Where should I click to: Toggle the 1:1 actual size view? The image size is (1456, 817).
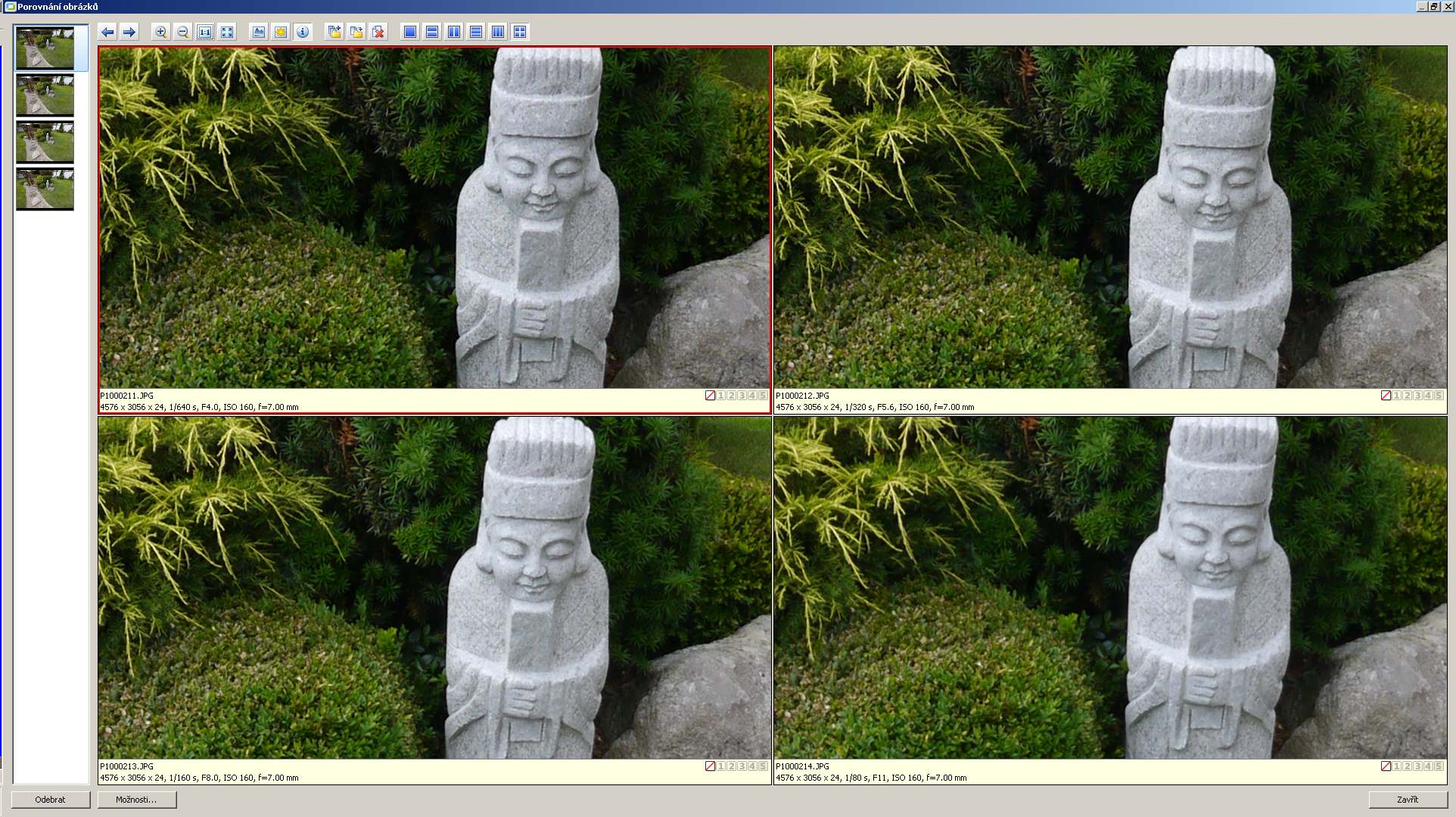coord(205,32)
